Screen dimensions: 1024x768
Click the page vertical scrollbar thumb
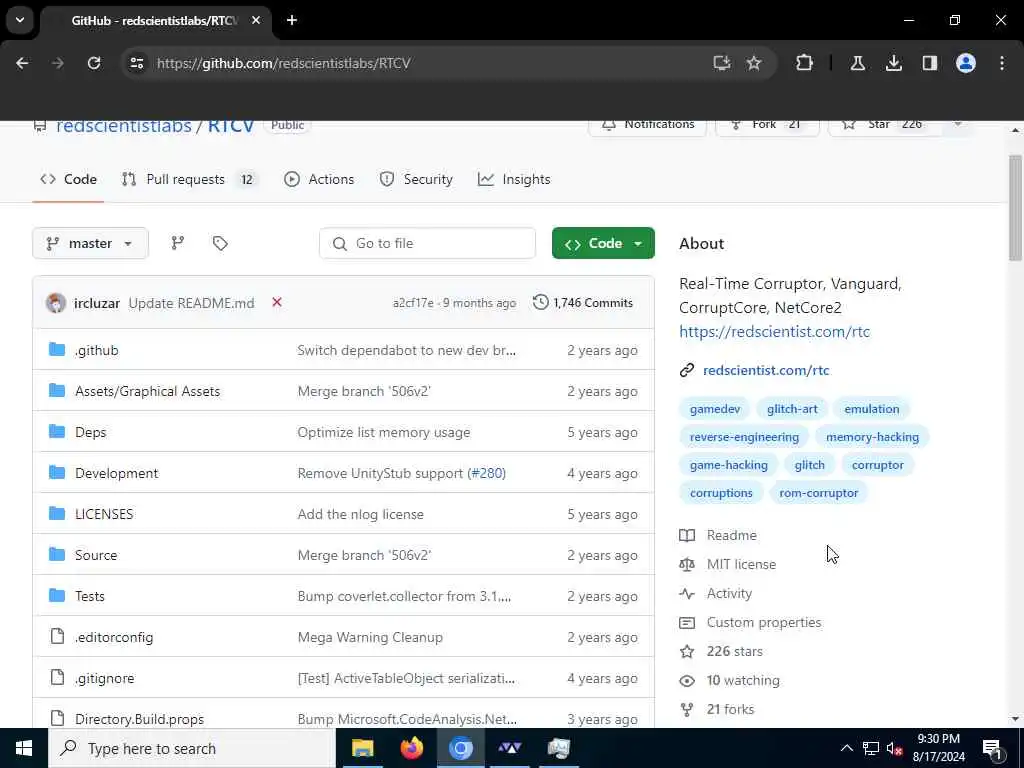tap(1015, 208)
